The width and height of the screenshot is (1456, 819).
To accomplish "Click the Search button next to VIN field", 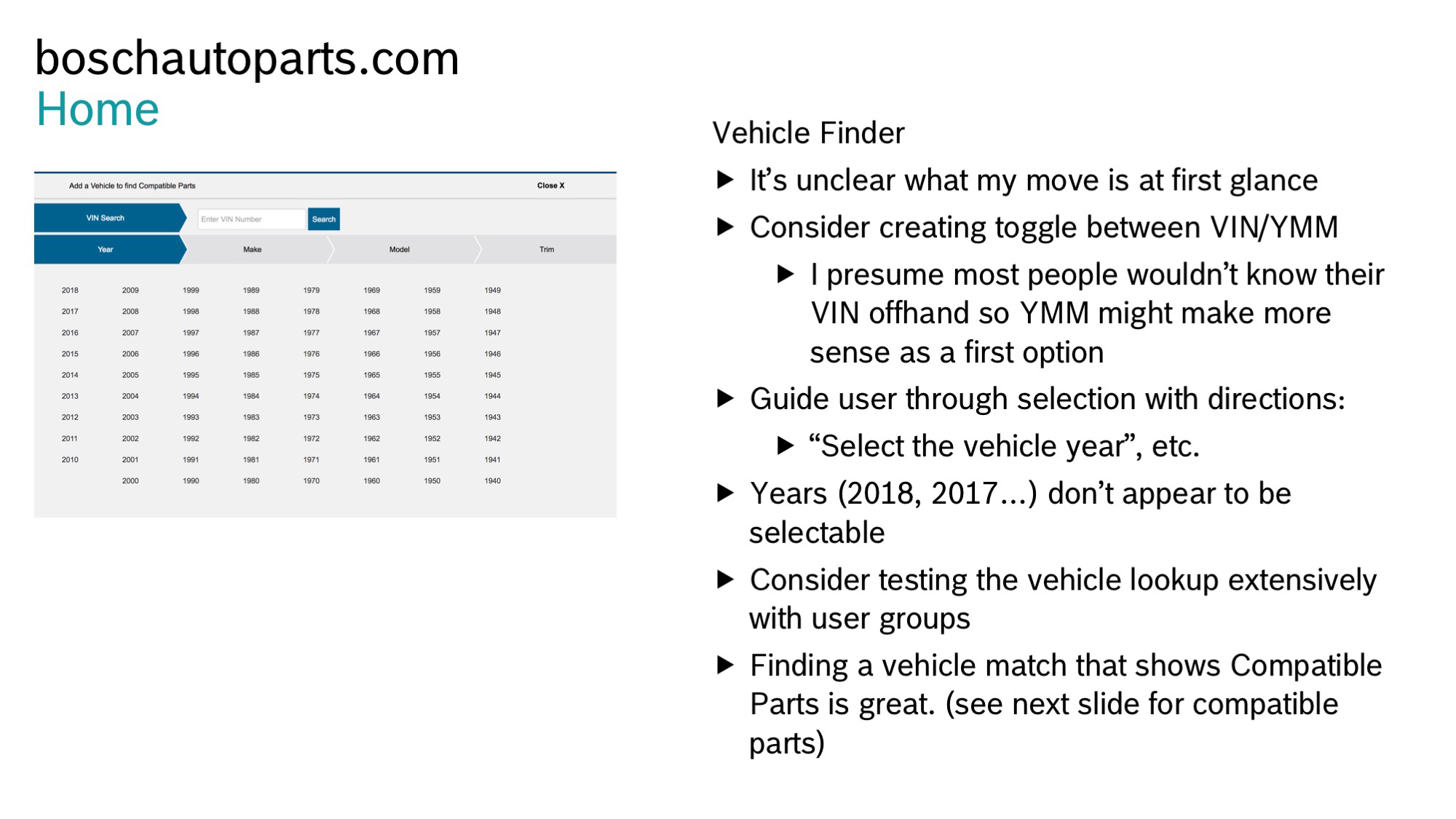I will coord(323,219).
